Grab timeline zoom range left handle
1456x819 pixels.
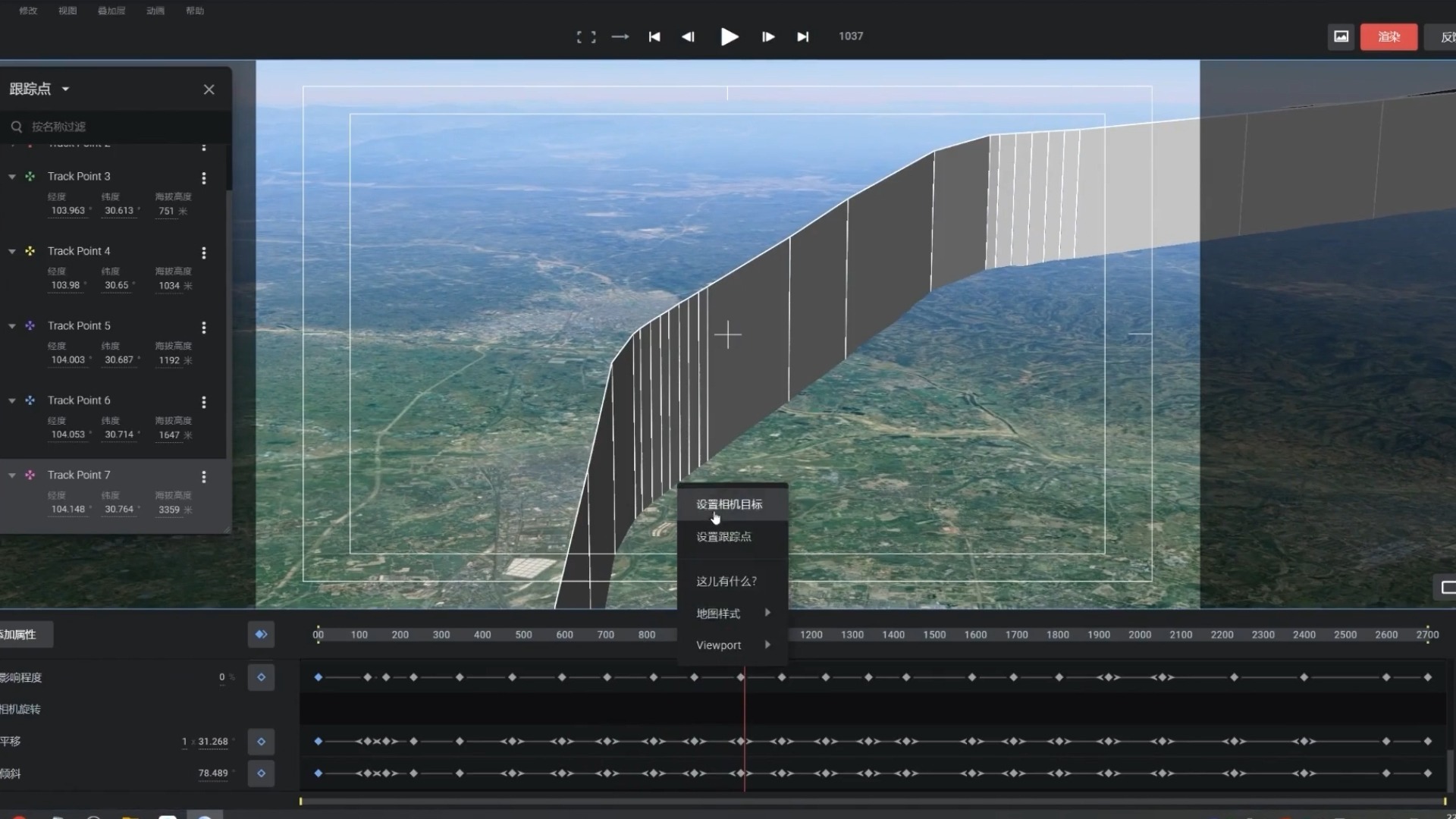(x=301, y=802)
